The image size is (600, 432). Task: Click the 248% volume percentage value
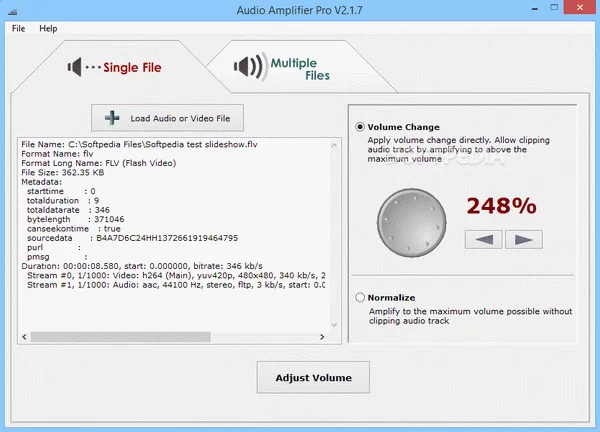click(501, 206)
